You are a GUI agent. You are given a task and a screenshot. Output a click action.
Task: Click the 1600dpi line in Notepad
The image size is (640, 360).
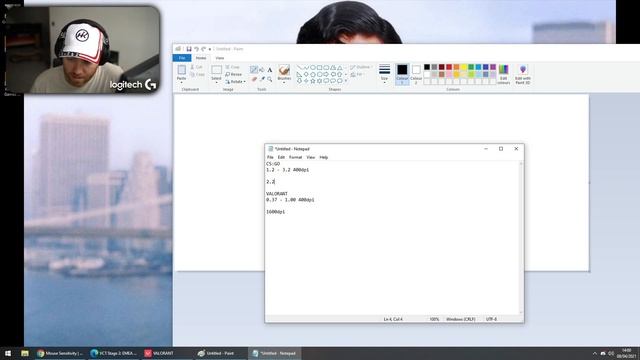point(276,212)
